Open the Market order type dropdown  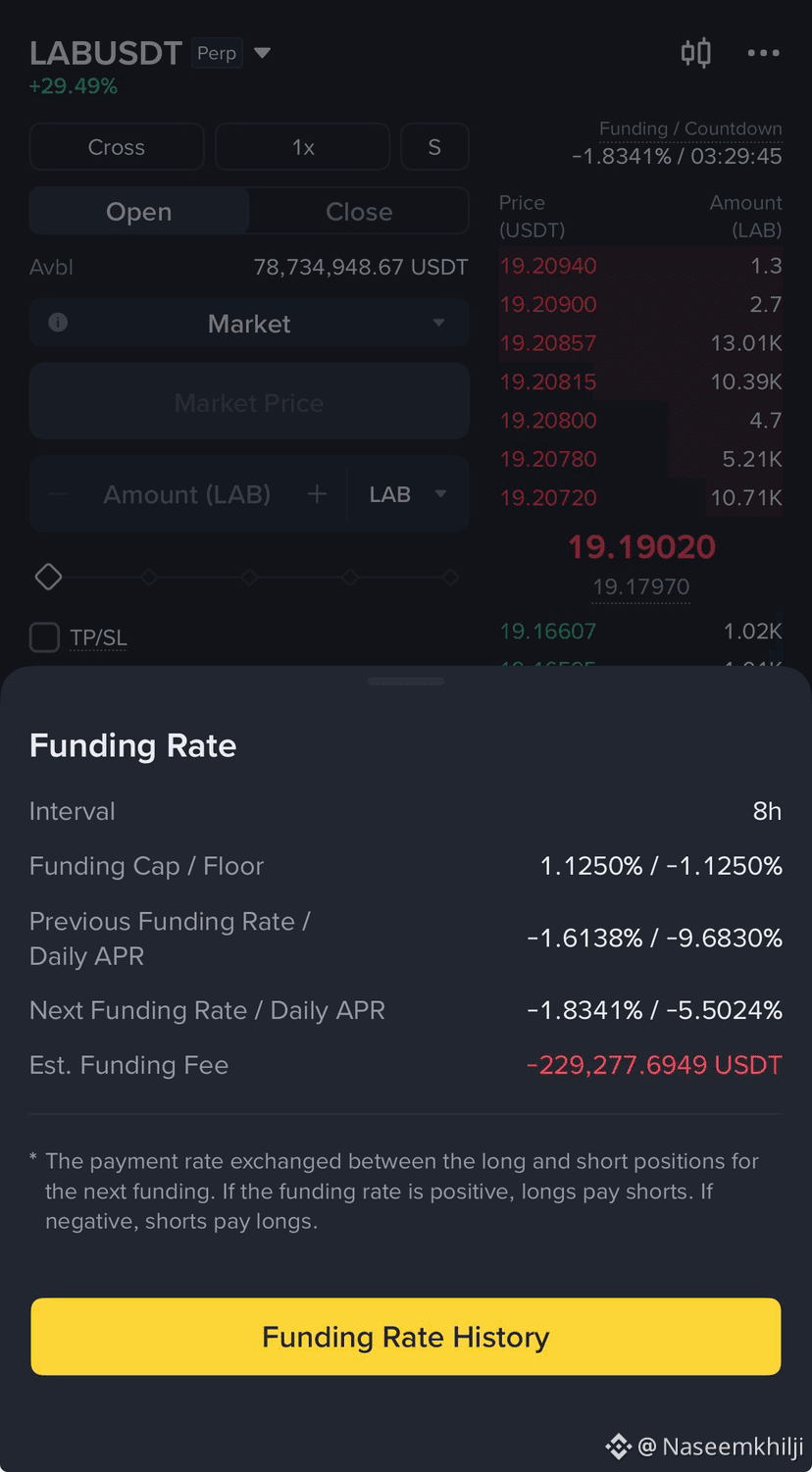[249, 324]
